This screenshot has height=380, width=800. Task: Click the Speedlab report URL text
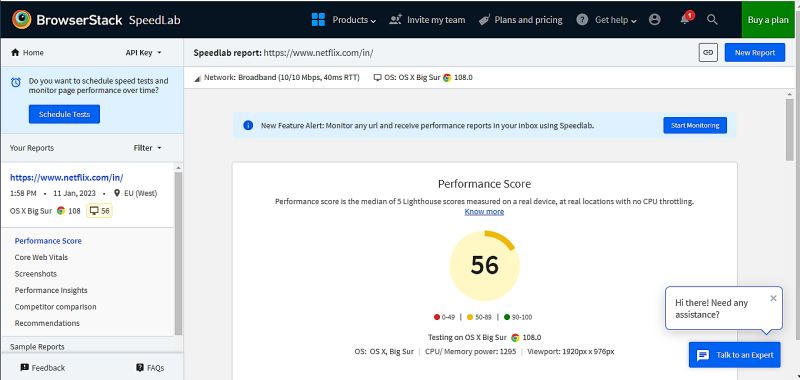[319, 53]
